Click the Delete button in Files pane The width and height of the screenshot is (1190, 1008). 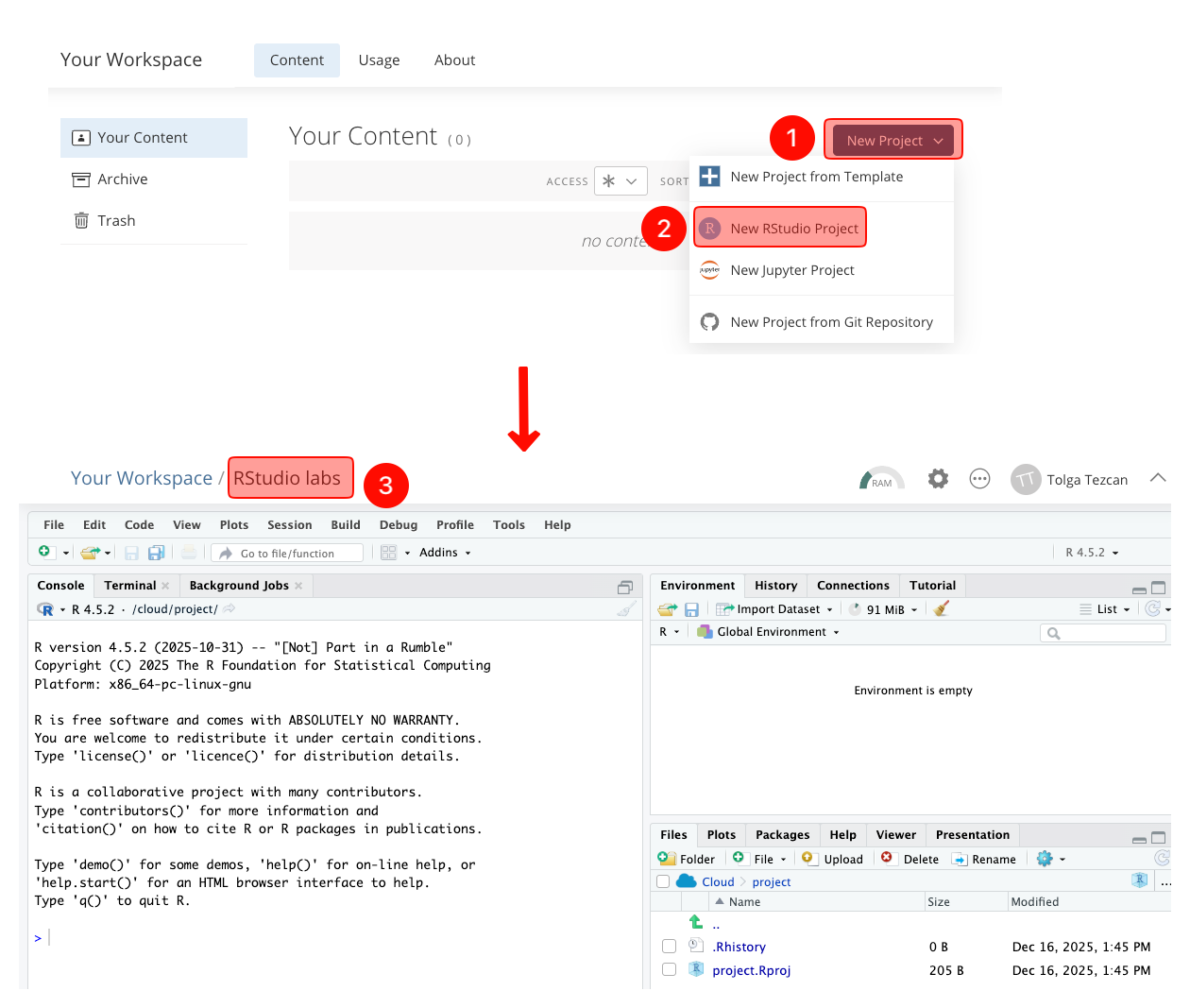(910, 859)
